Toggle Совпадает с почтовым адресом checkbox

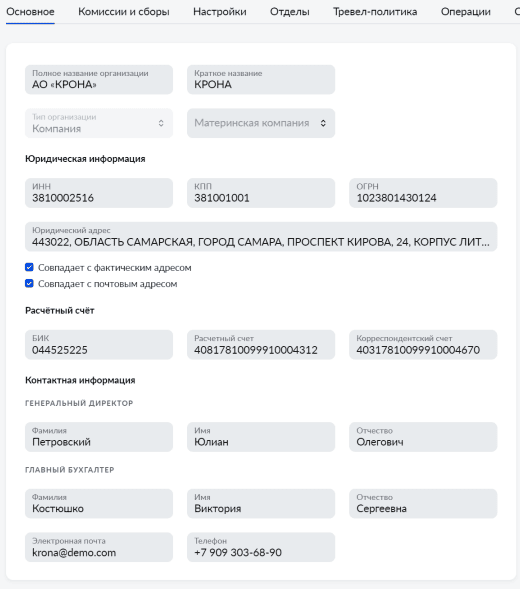tap(29, 283)
